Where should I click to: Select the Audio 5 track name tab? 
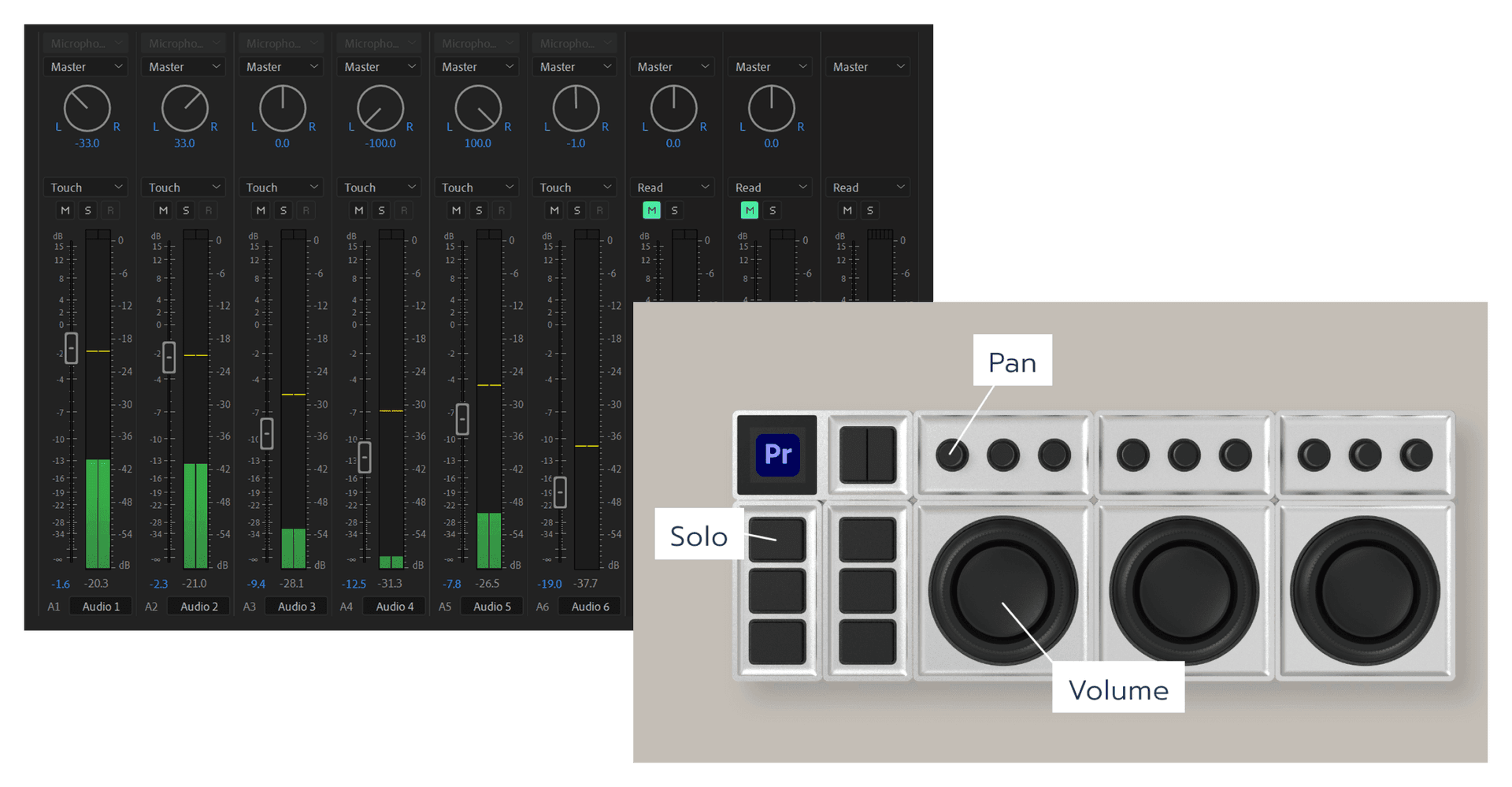(491, 606)
